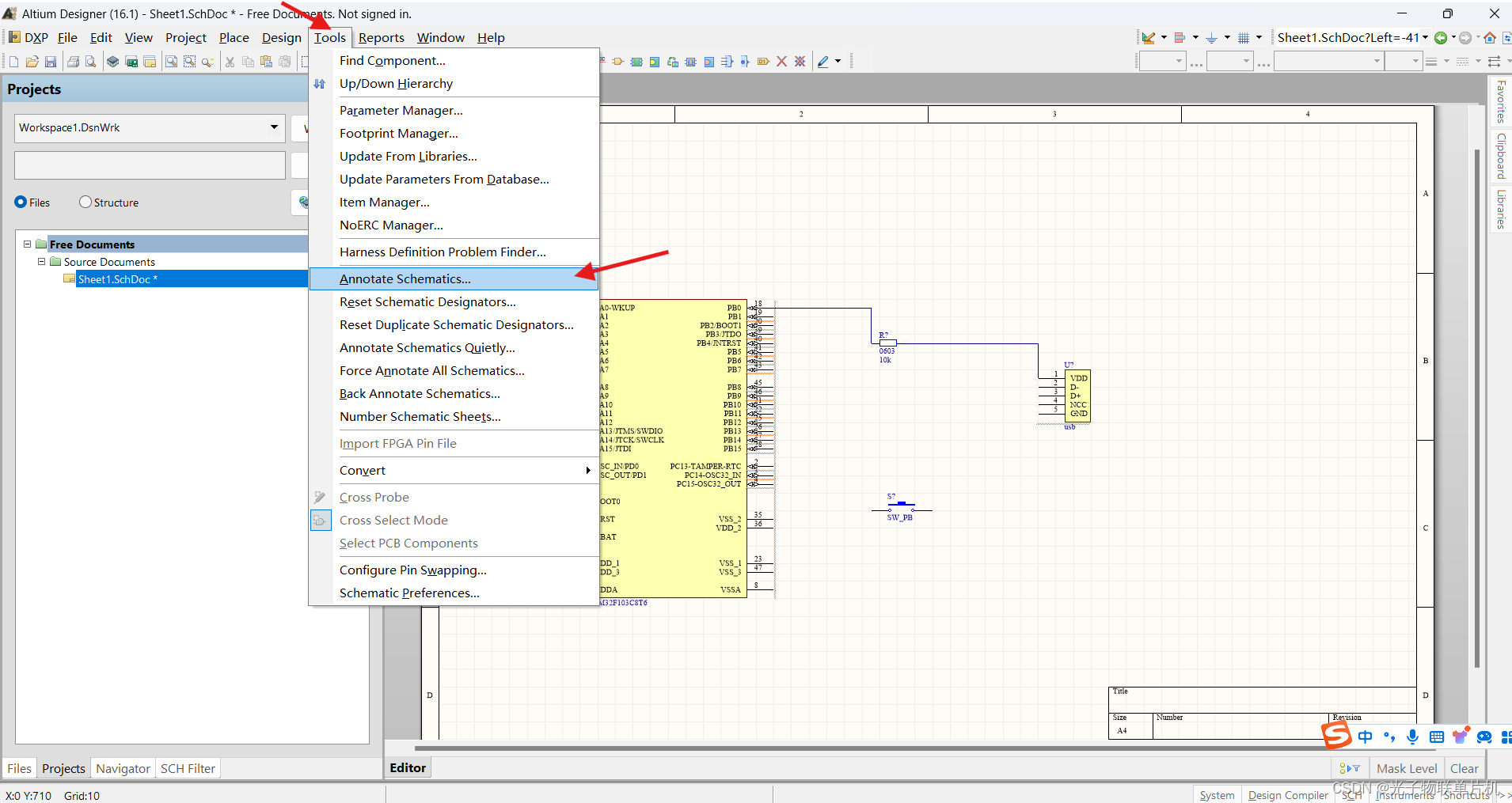This screenshot has height=803, width=1512.
Task: Click the Print toolbar icon
Action: pos(73,62)
